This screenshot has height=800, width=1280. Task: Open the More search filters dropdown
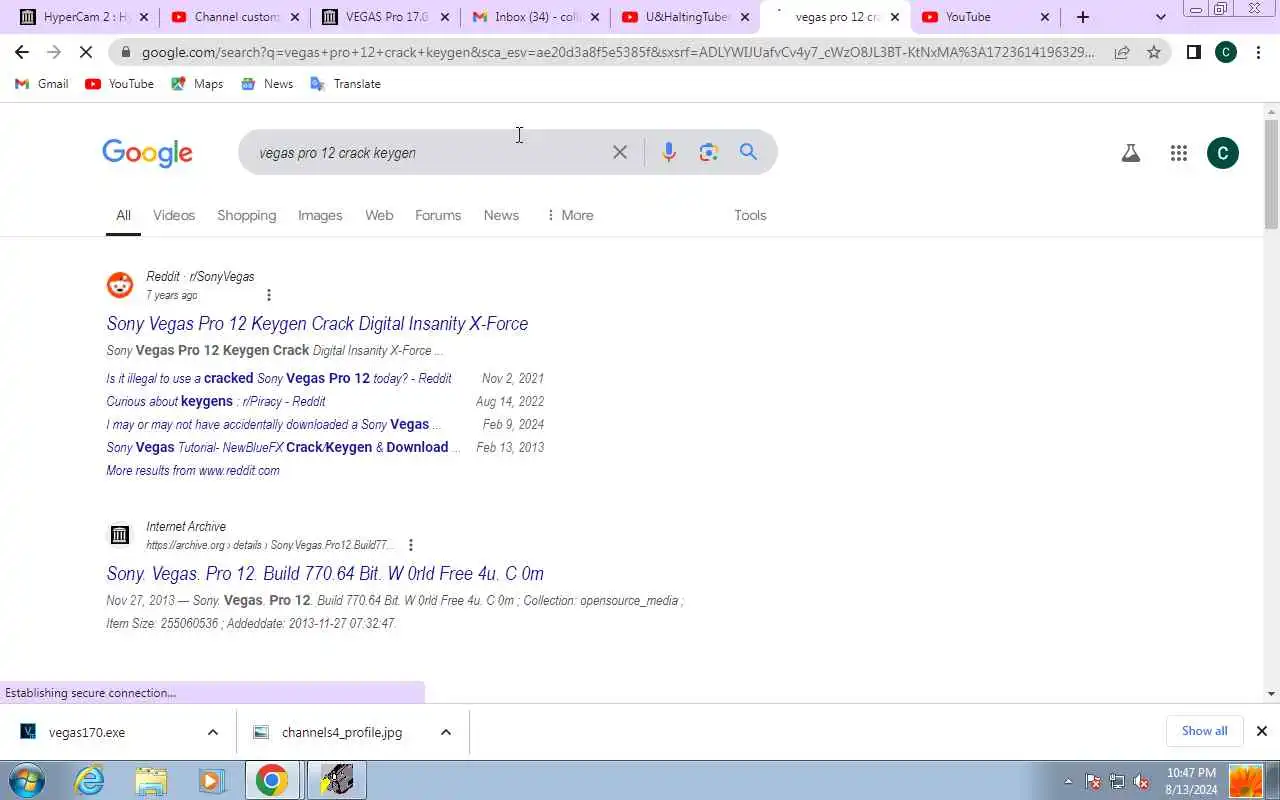pos(570,215)
